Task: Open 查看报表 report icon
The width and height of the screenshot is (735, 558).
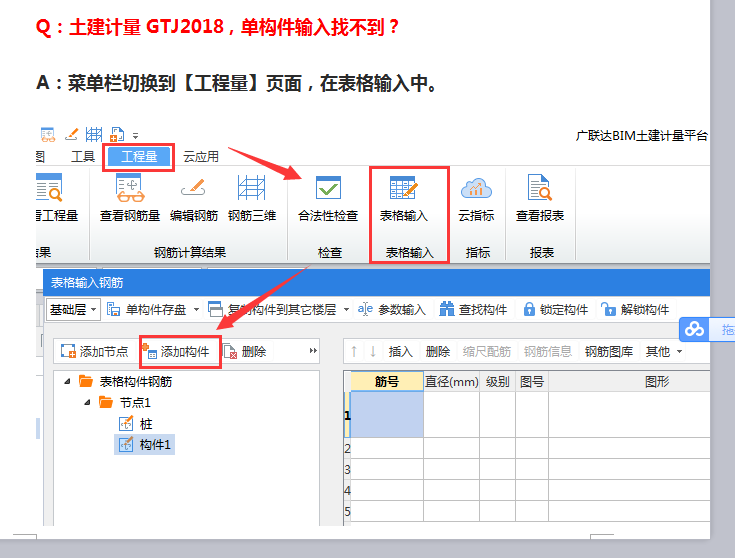Action: tap(540, 188)
